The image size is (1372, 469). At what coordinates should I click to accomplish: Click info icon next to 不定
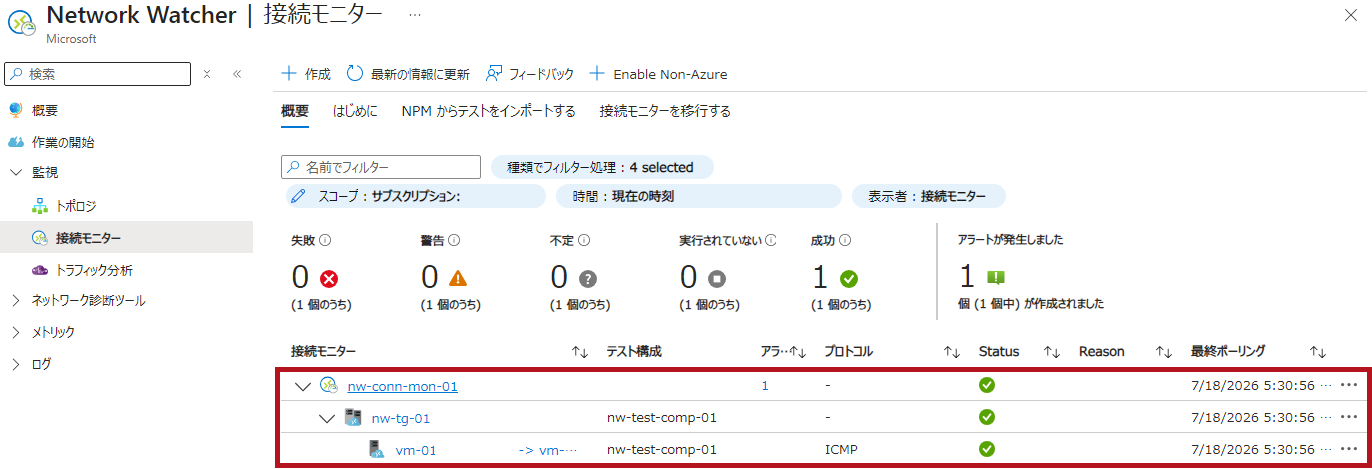[584, 241]
